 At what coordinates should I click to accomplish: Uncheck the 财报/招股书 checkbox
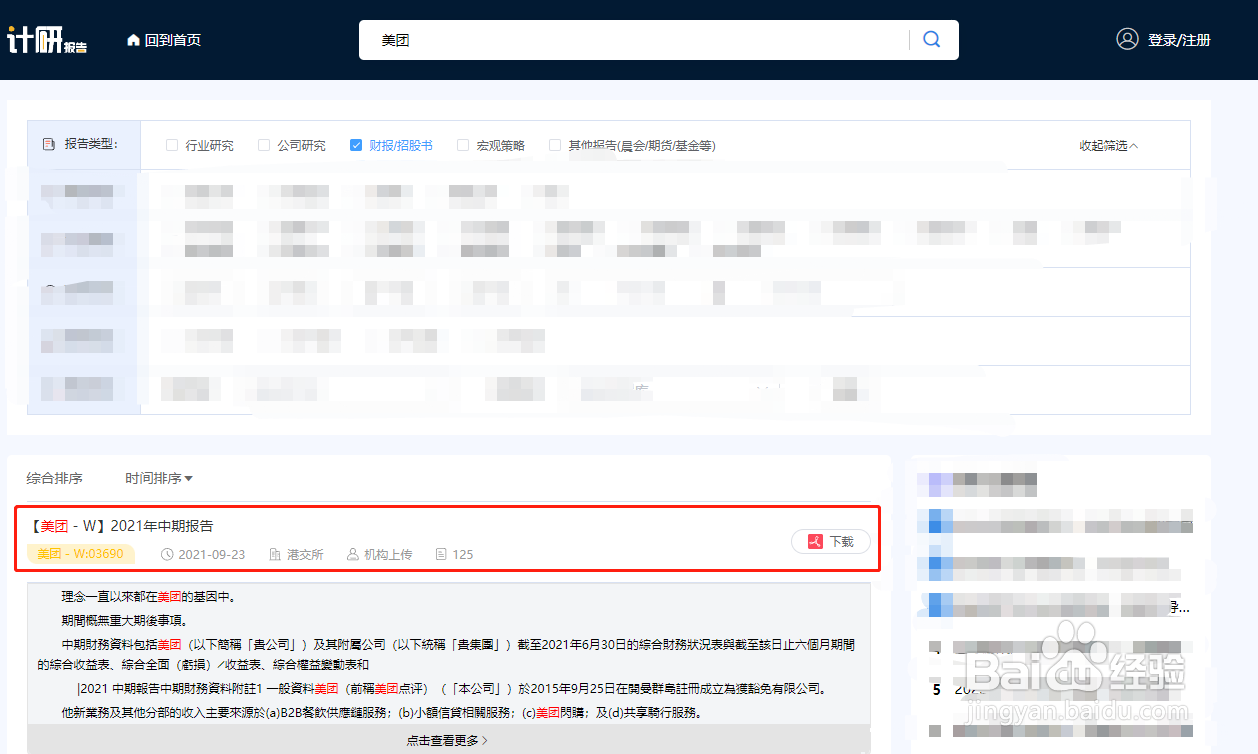356,145
